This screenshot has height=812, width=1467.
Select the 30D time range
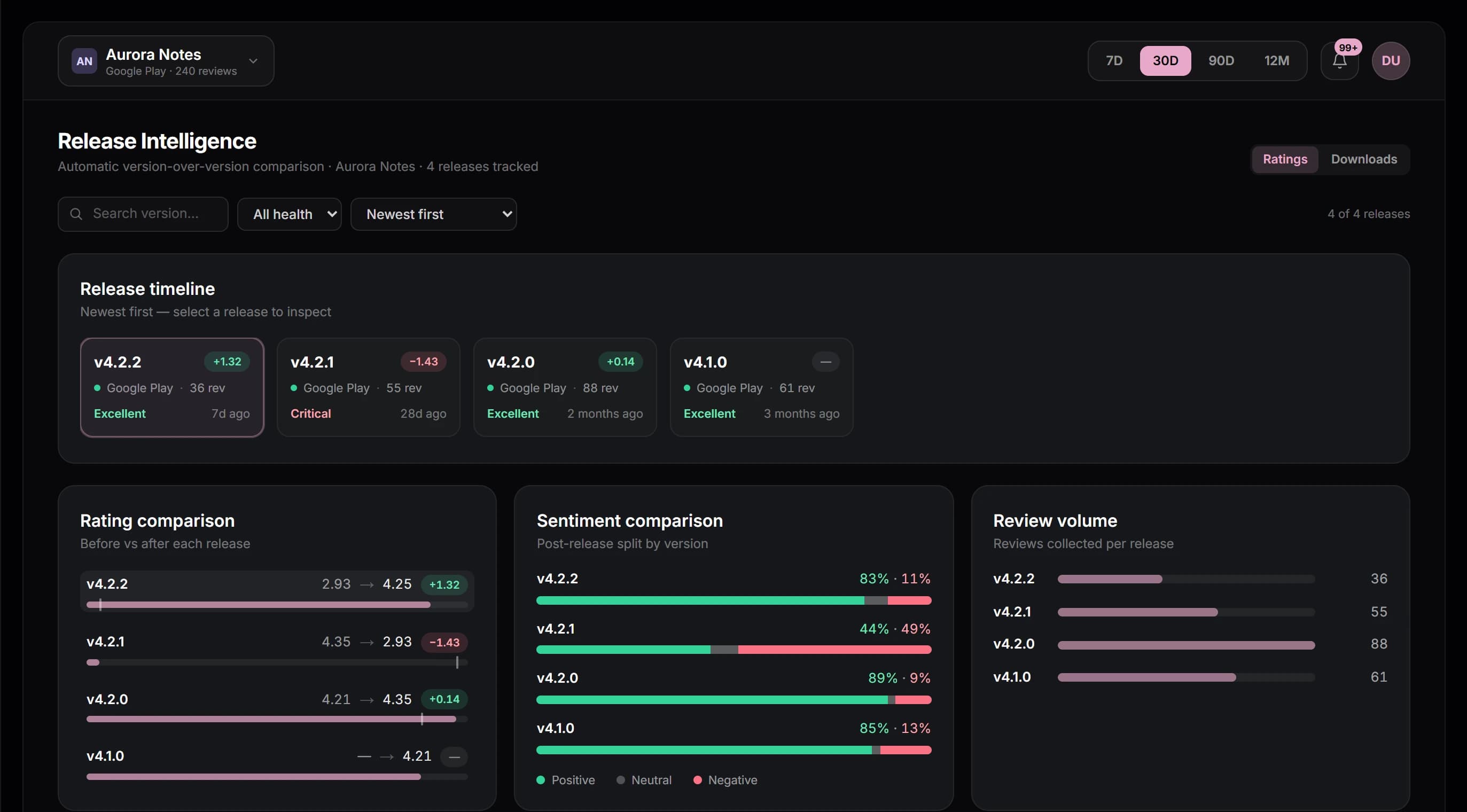1165,61
